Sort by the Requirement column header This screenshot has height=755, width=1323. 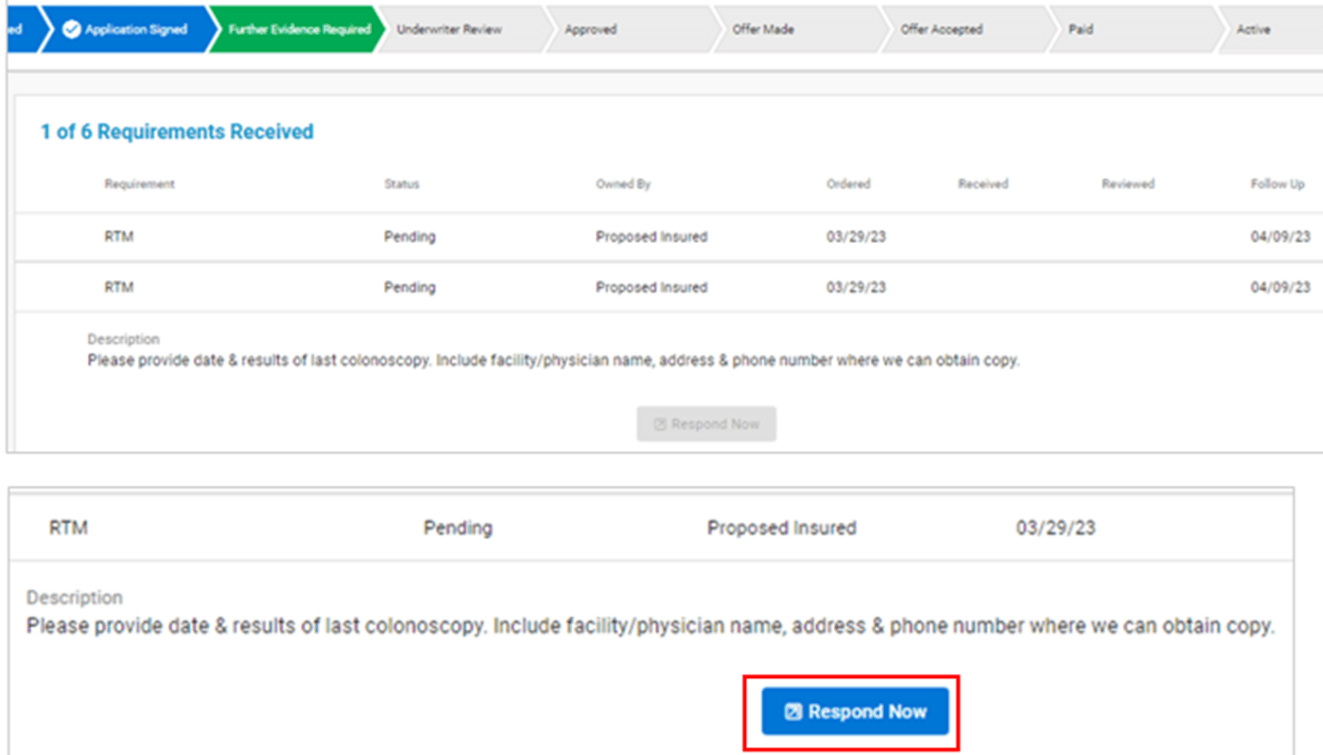click(x=139, y=184)
